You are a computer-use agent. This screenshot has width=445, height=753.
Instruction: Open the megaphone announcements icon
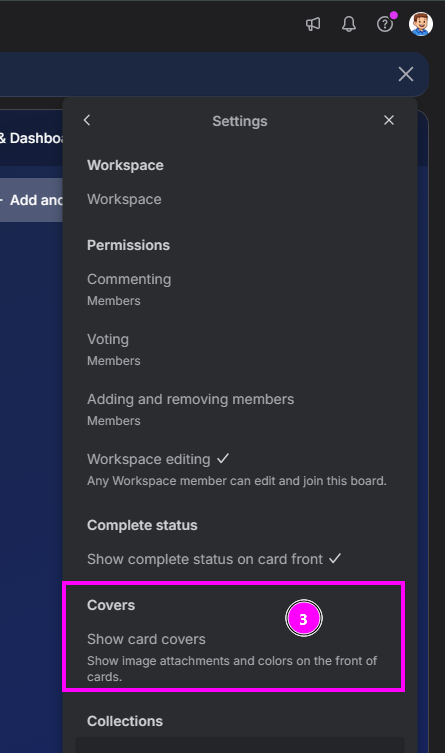click(x=313, y=24)
